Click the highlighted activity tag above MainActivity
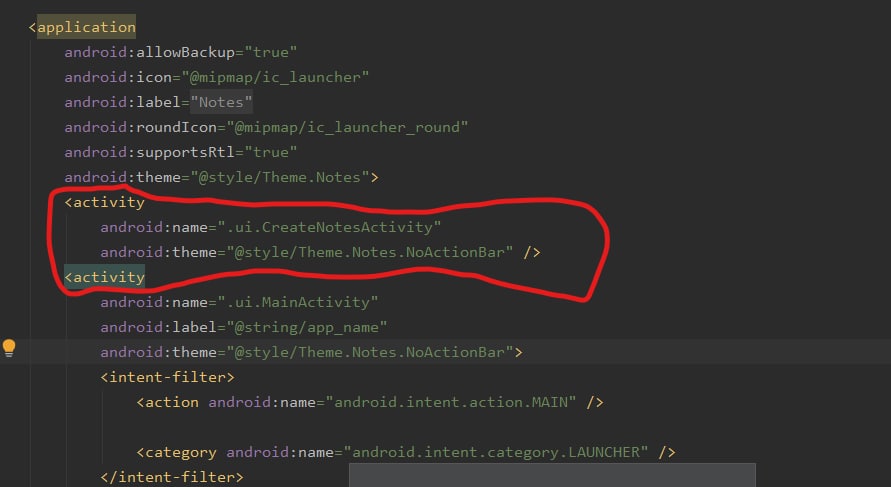The width and height of the screenshot is (891, 487). pos(105,277)
